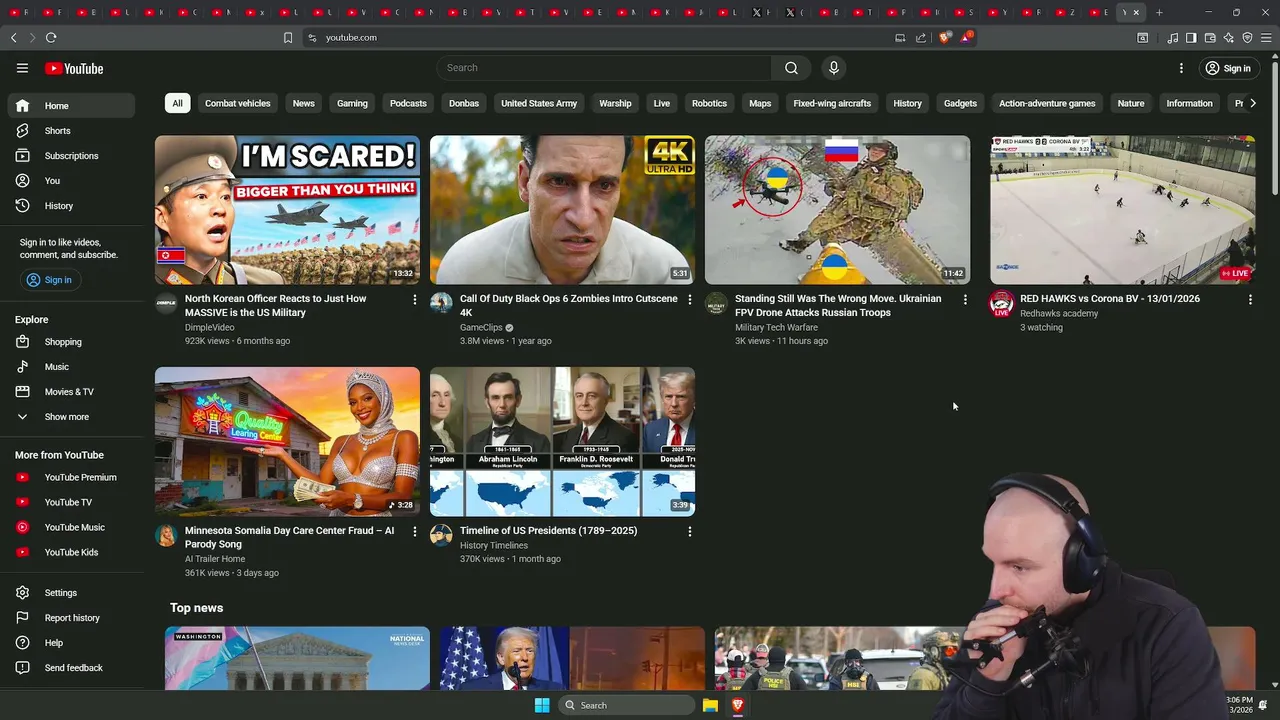The height and width of the screenshot is (720, 1280).
Task: Open Timeline of US Presidents title
Action: click(548, 531)
